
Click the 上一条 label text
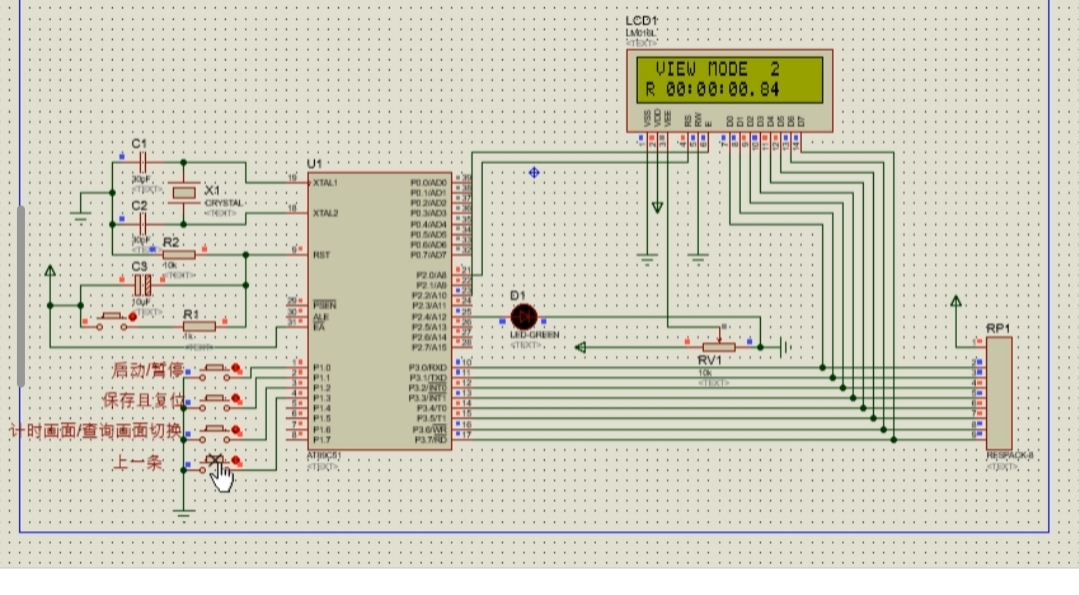coord(137,462)
